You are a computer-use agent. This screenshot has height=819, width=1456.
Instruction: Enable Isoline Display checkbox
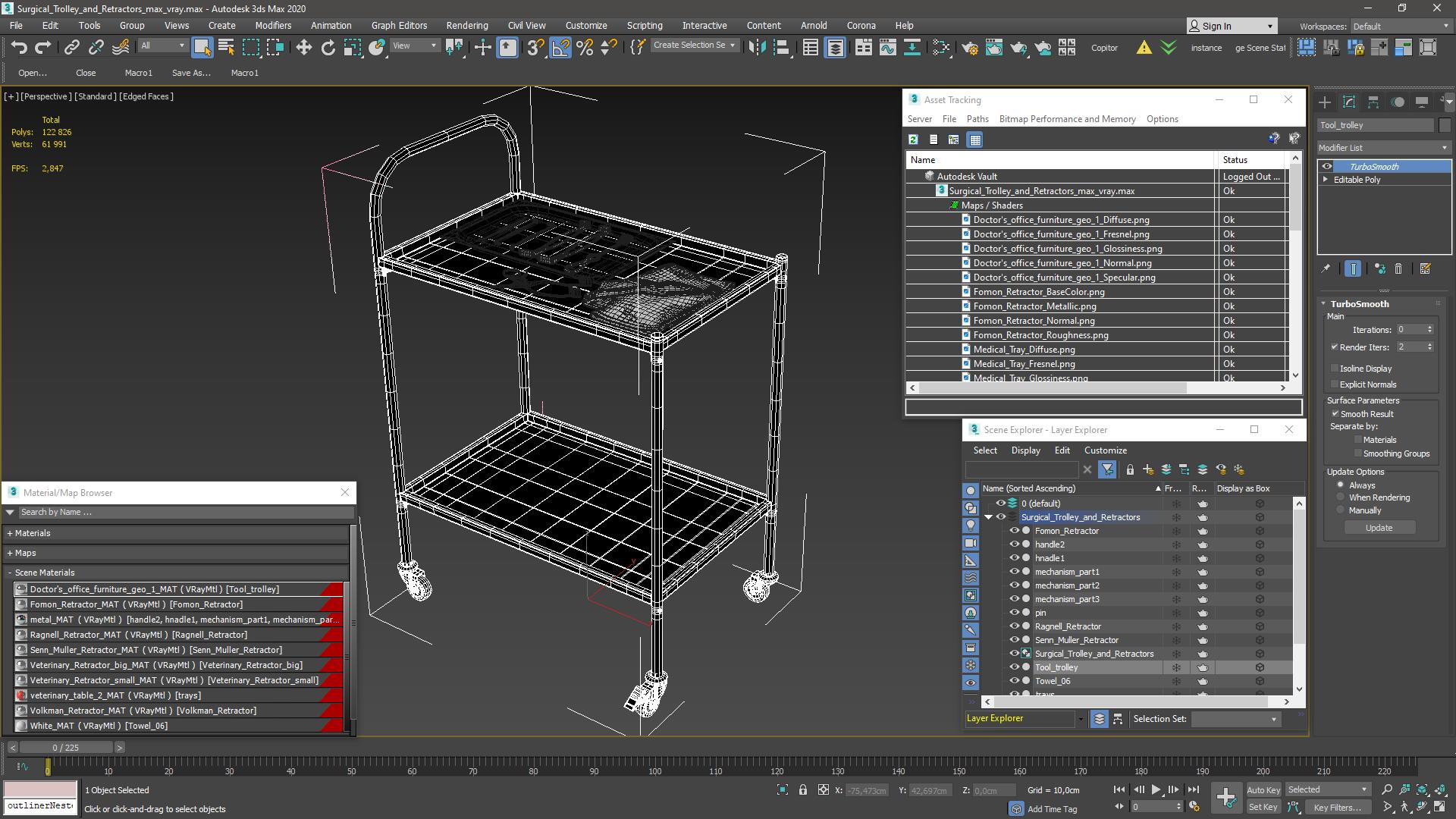1335,369
